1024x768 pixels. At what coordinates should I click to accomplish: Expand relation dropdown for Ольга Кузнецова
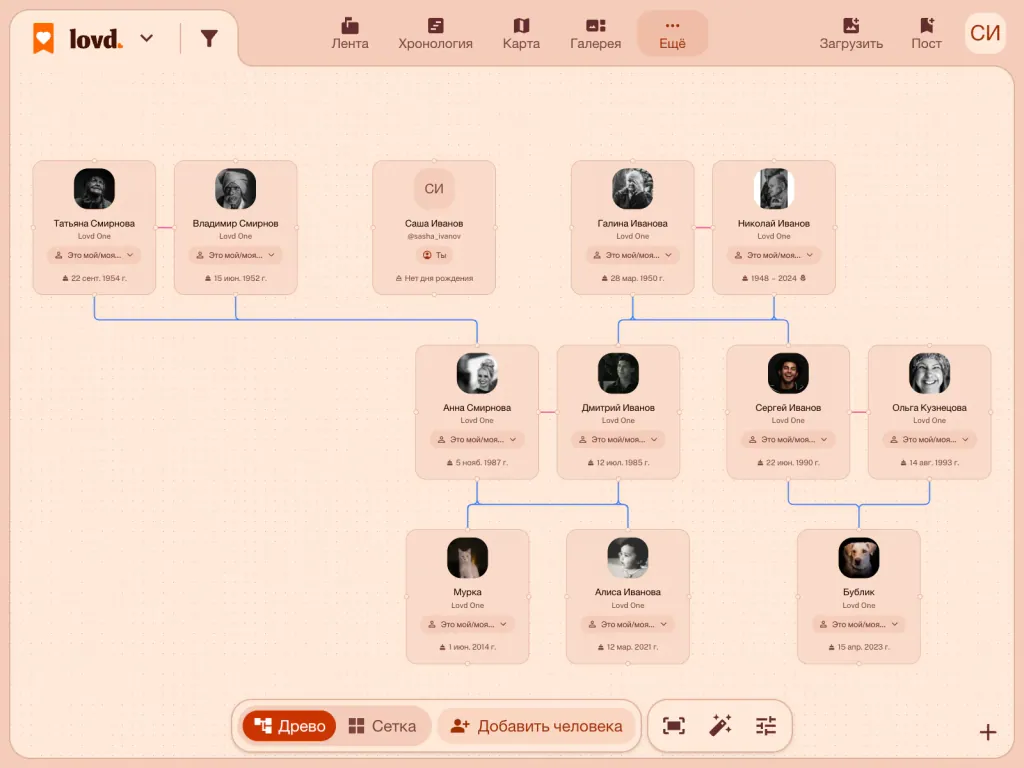click(929, 440)
